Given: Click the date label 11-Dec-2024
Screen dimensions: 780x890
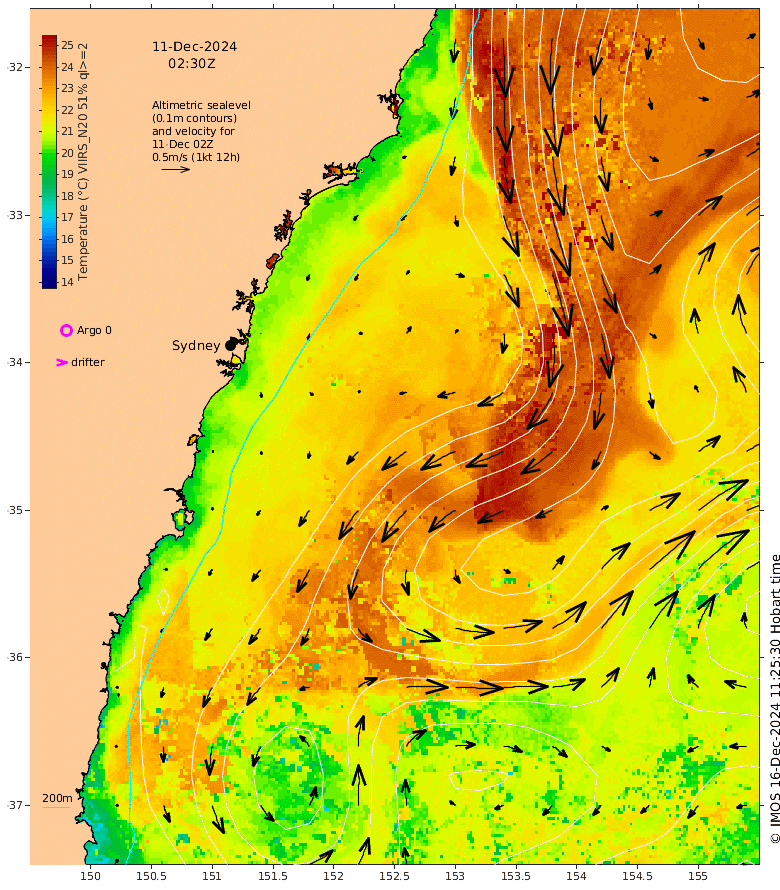Looking at the screenshot, I should [x=194, y=47].
